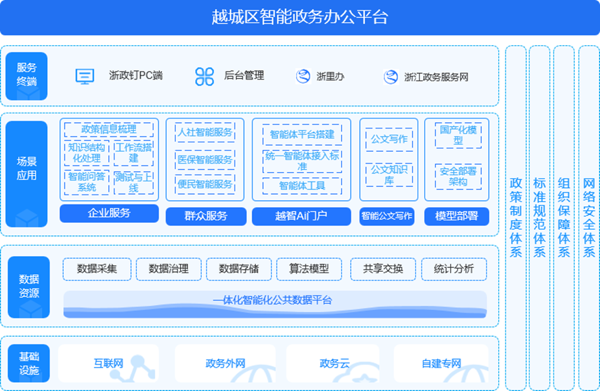The image size is (600, 391).
Task: Click the 模型部署 button
Action: pyautogui.click(x=457, y=216)
